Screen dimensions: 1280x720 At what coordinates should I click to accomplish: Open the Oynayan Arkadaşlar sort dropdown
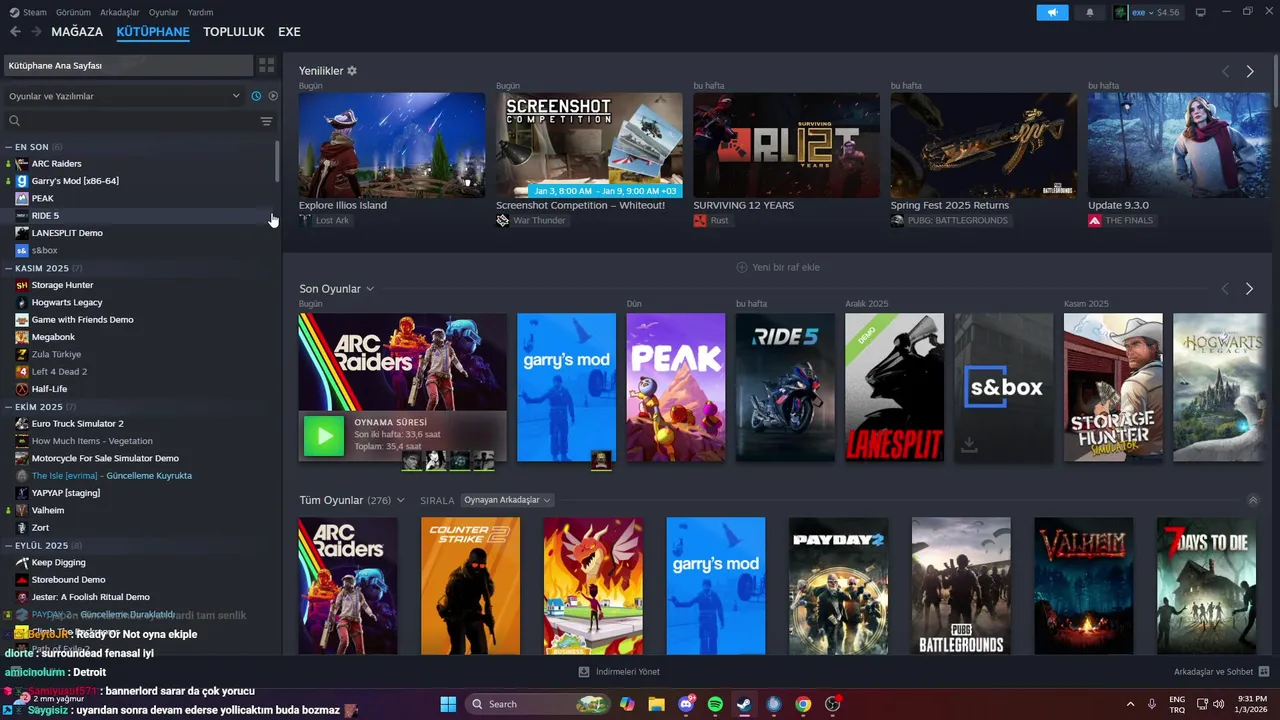point(507,500)
